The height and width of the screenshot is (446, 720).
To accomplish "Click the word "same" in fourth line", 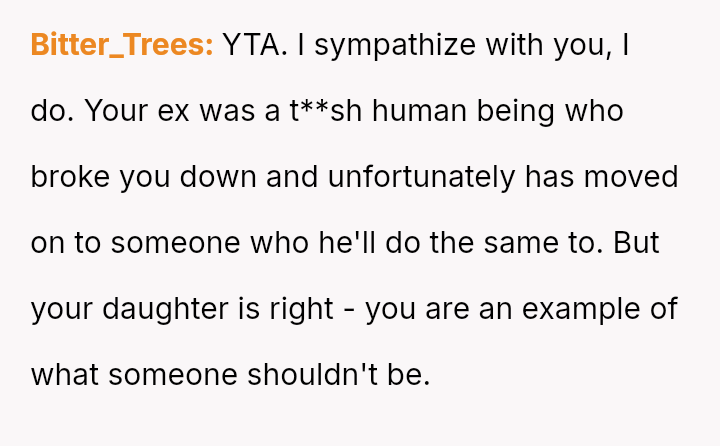I will coord(521,243).
